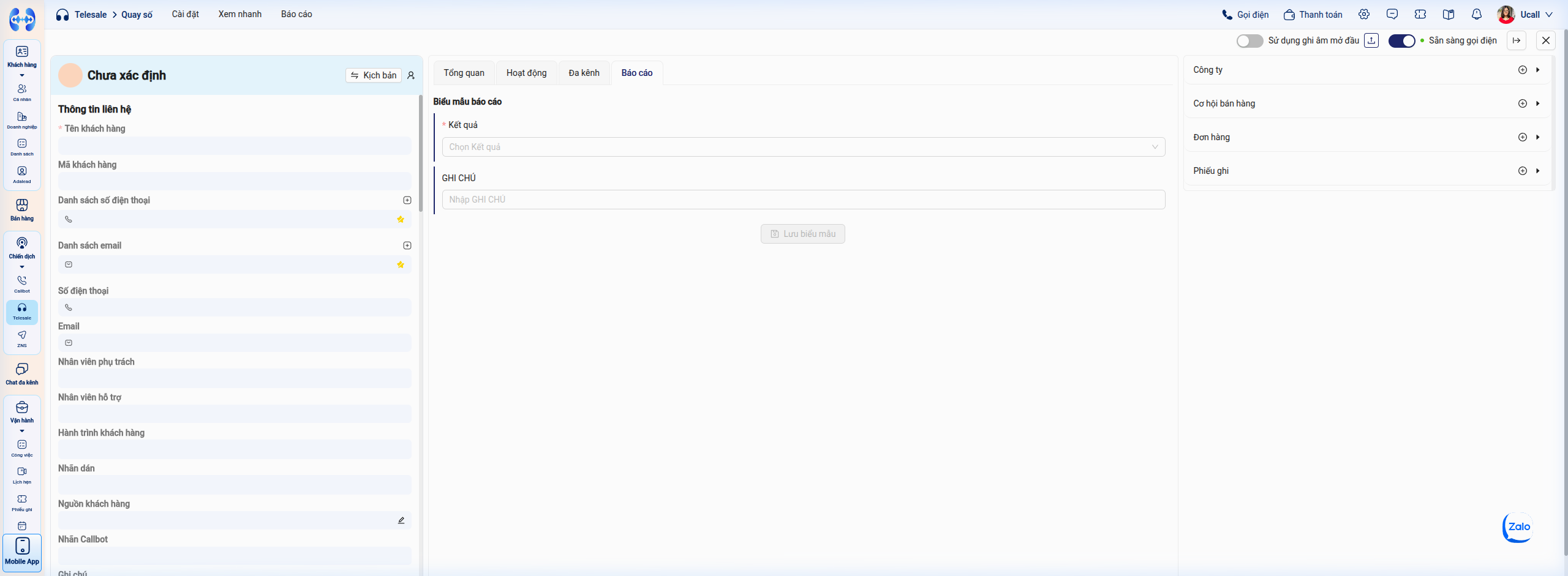Open the Cá nhân sidebar icon
1568x576 pixels.
click(22, 92)
